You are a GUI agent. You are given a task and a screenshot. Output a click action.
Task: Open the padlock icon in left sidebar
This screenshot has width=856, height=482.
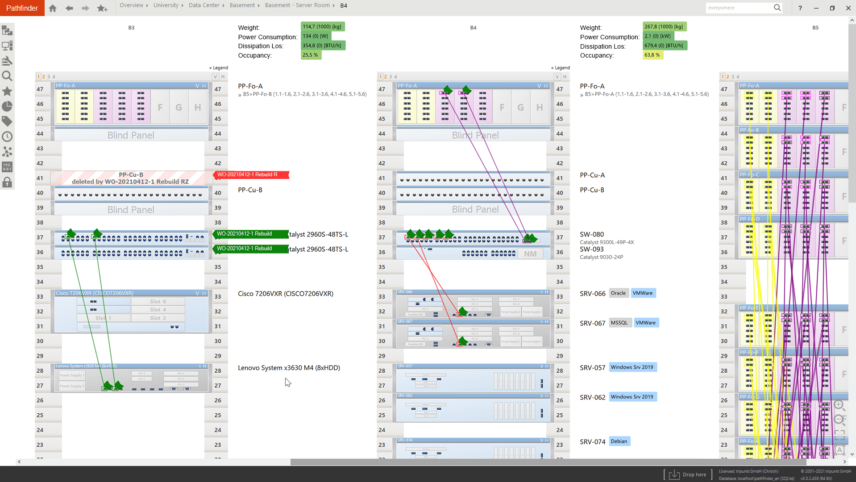click(x=7, y=182)
